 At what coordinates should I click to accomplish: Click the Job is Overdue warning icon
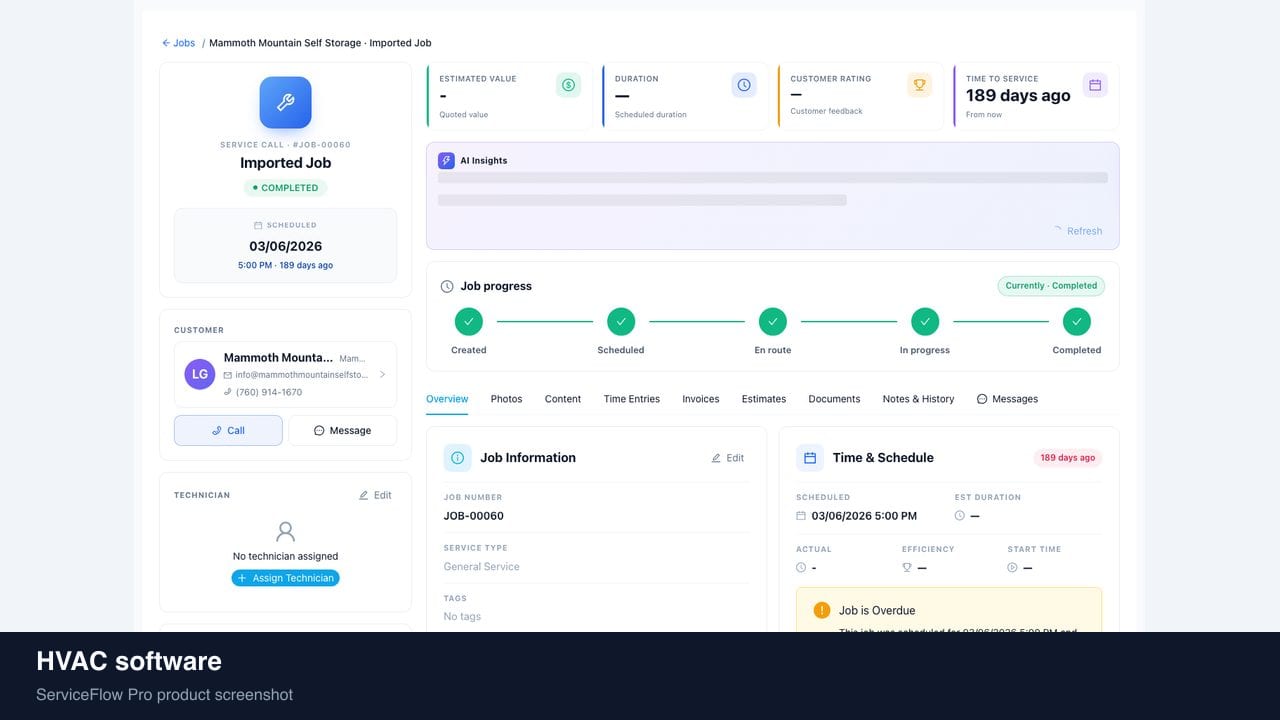[822, 610]
